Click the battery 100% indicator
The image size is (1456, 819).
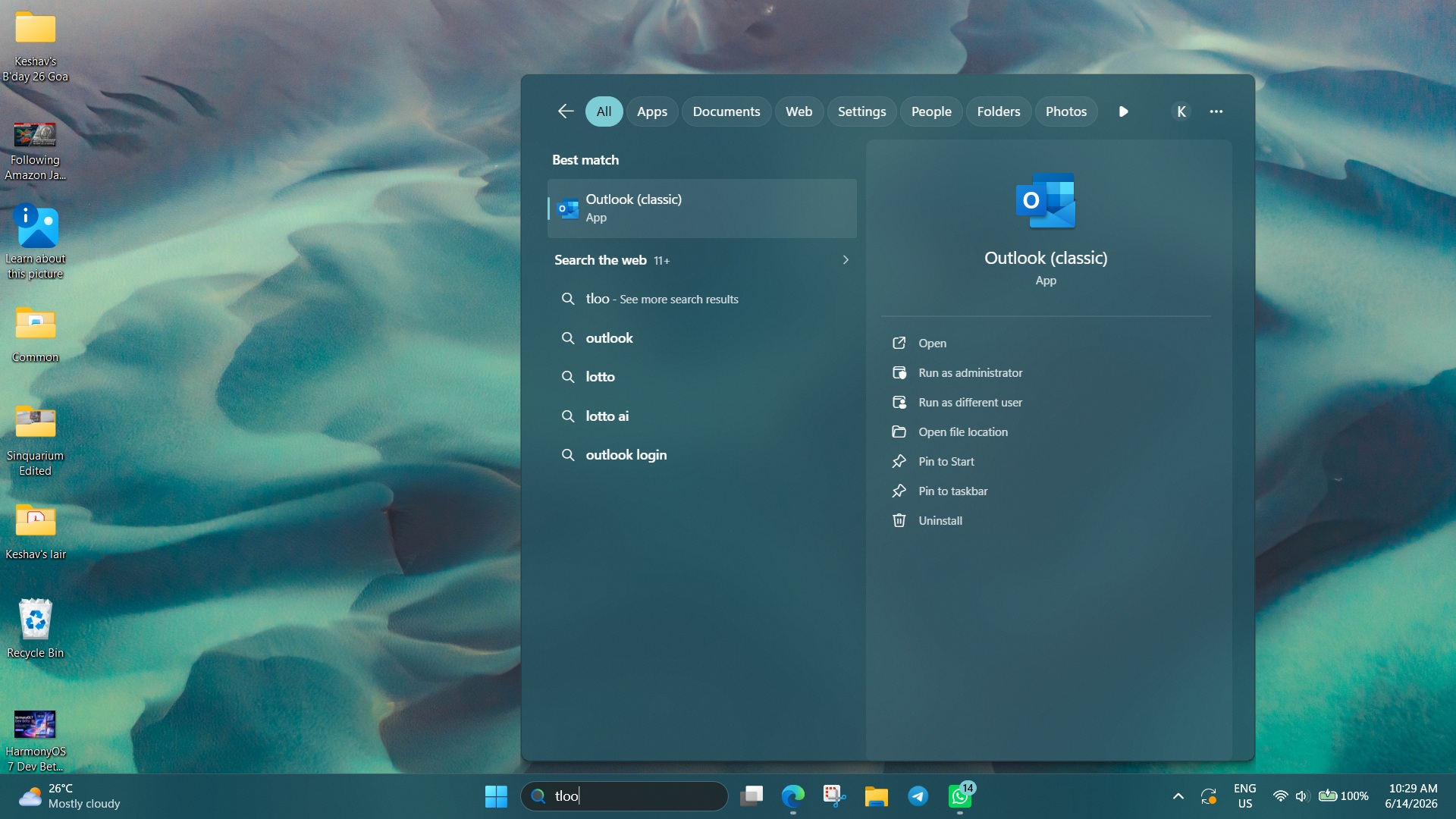pyautogui.click(x=1343, y=796)
